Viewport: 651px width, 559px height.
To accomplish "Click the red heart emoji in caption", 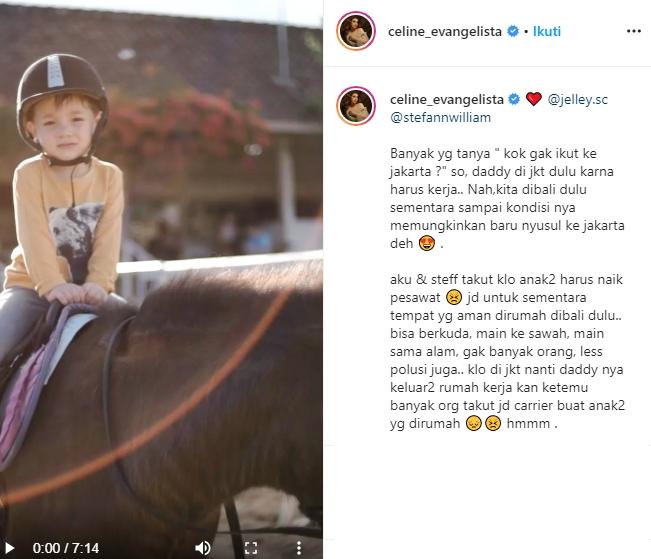I will pos(534,99).
